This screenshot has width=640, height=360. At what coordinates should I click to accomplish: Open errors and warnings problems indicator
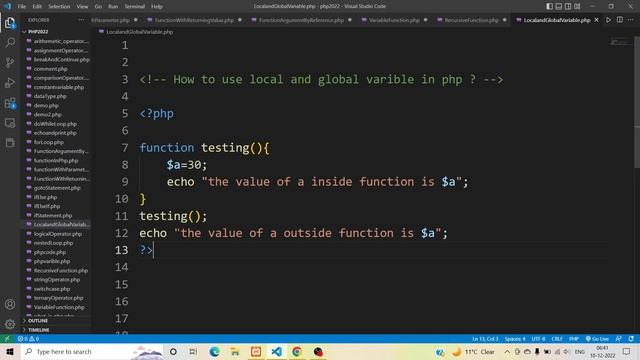tap(28, 339)
